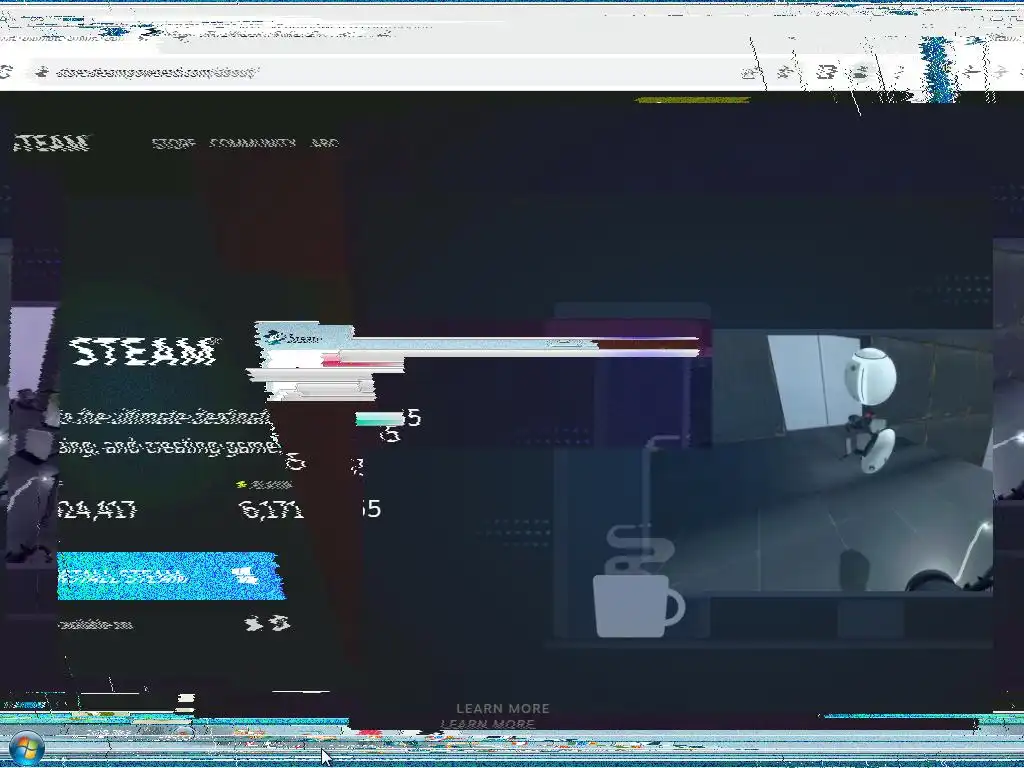Click the Install Steam button
1024x768 pixels.
click(x=171, y=576)
